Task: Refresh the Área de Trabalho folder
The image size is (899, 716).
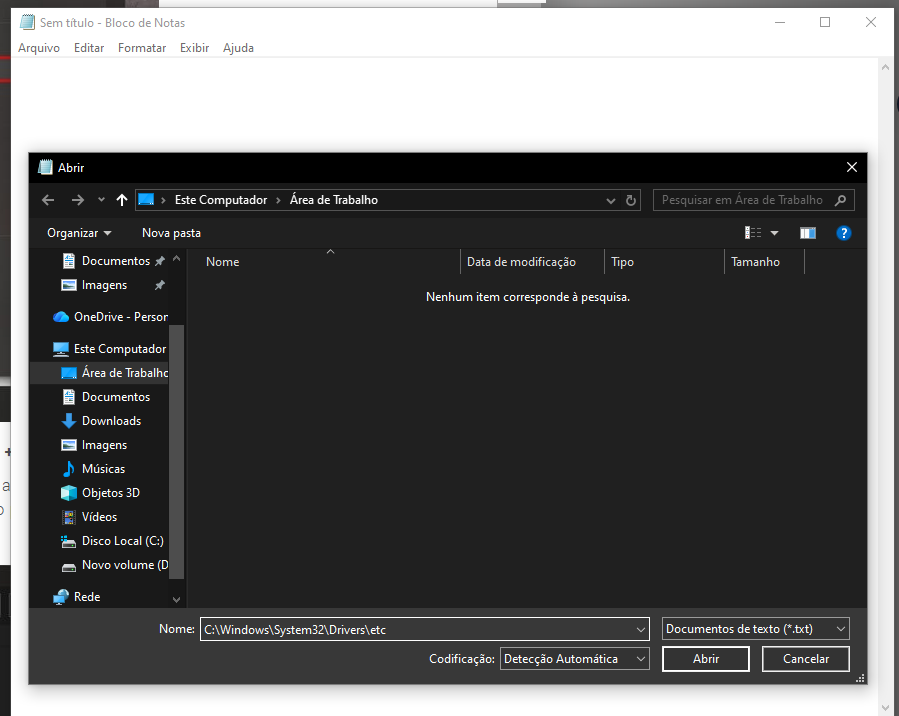Action: tap(631, 200)
